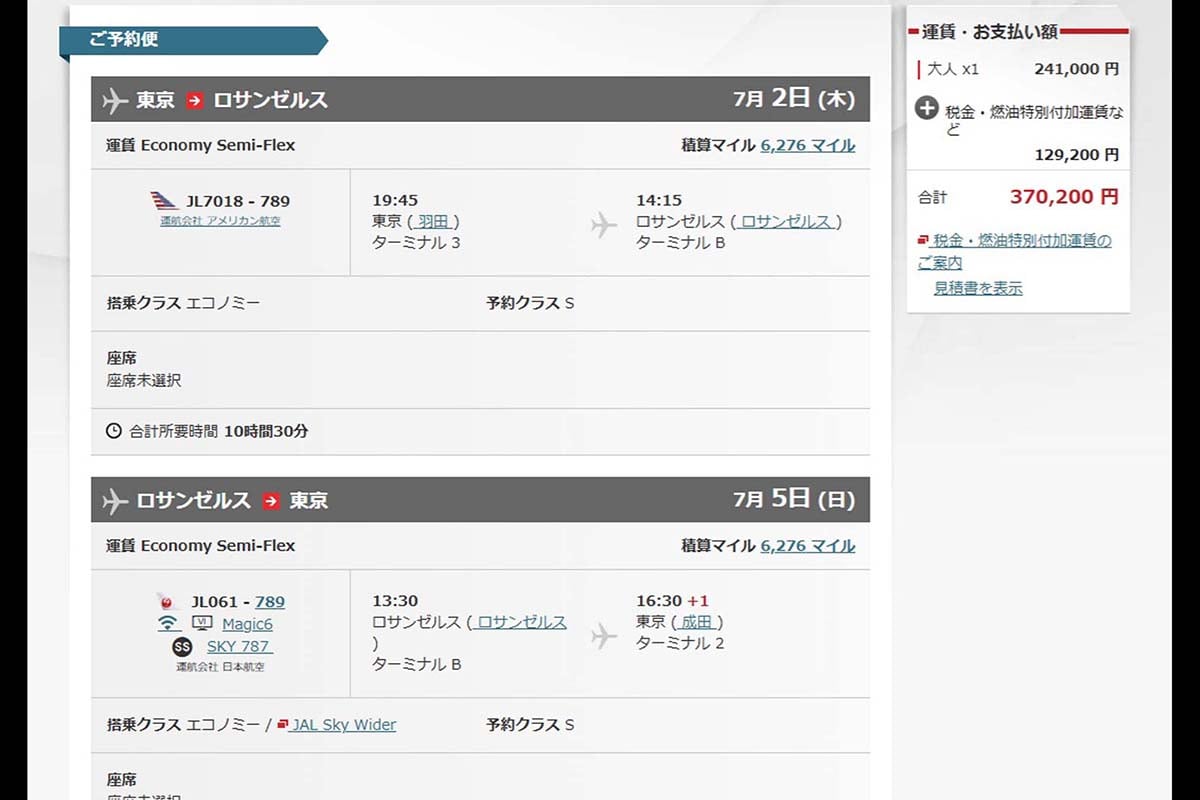Click red arrow icon in outbound header
The image size is (1200, 800).
[x=194, y=100]
